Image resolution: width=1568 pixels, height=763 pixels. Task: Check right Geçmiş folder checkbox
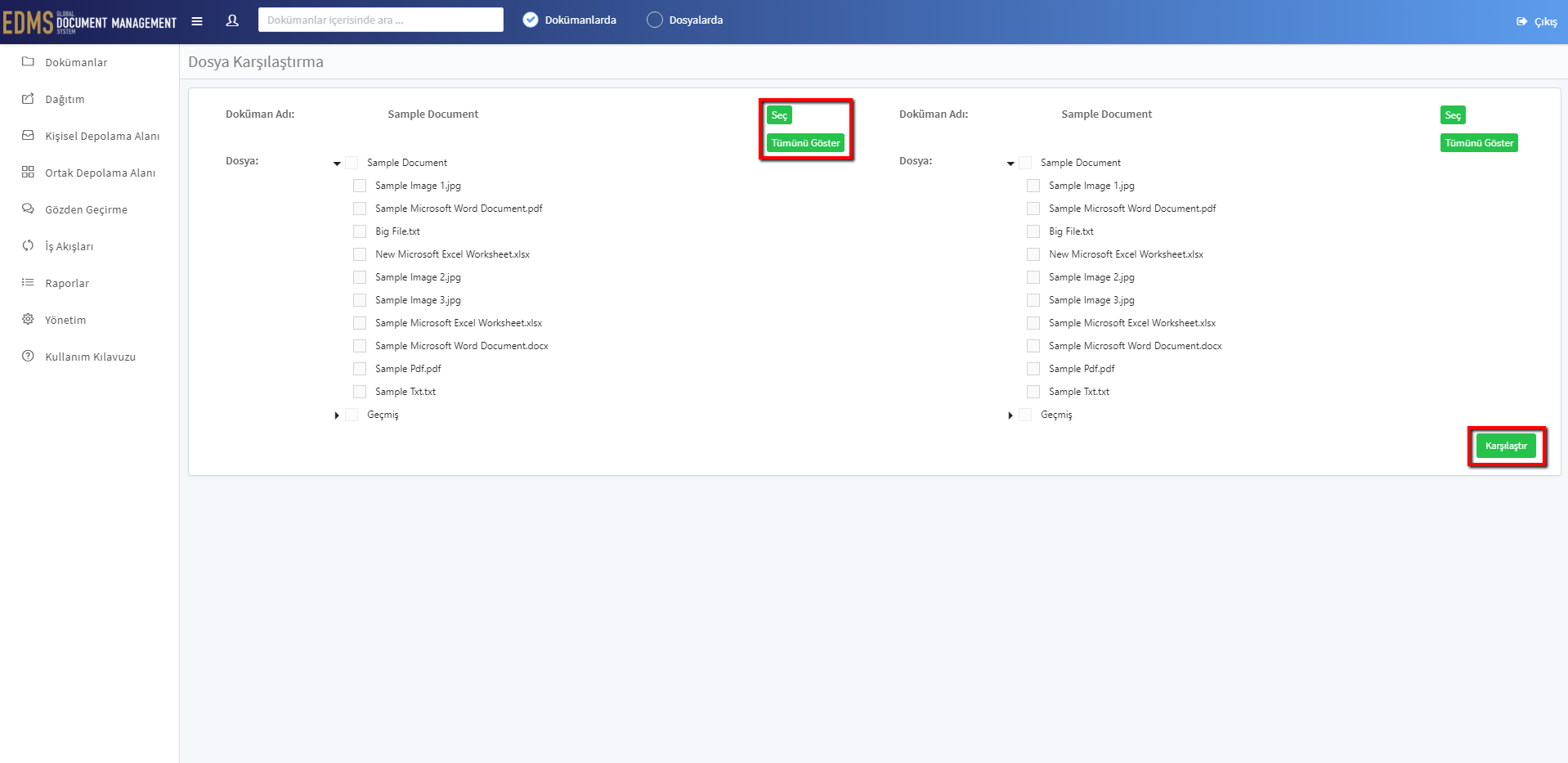click(x=1025, y=415)
